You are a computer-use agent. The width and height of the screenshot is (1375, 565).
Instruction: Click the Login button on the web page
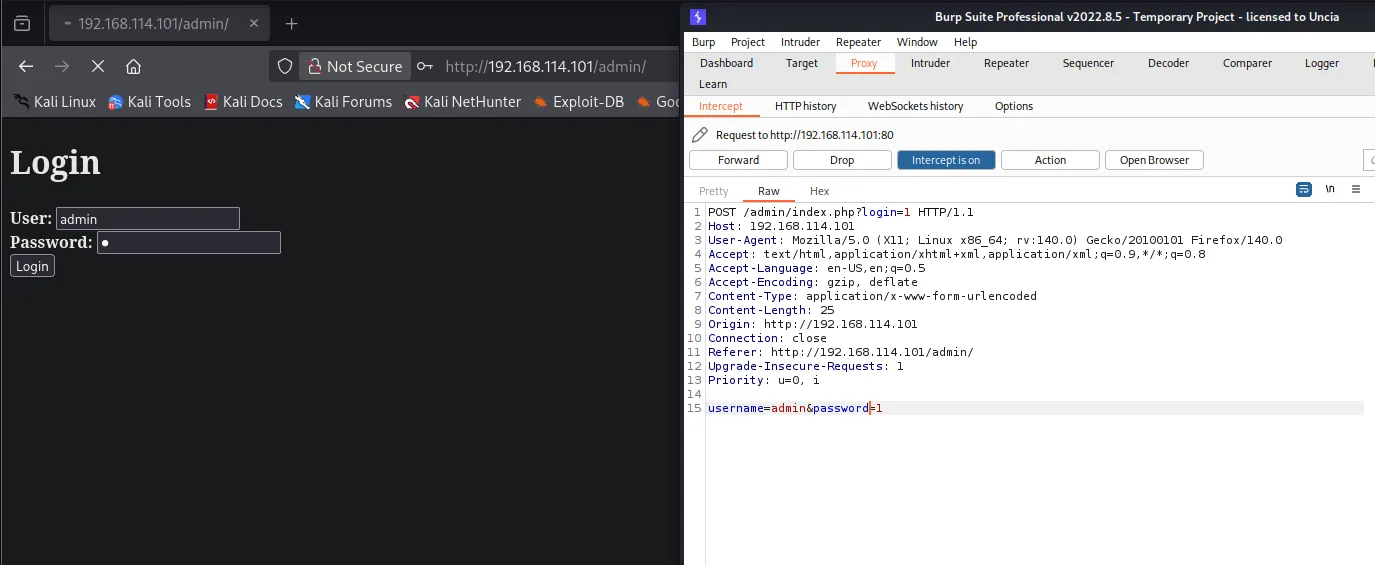tap(32, 266)
